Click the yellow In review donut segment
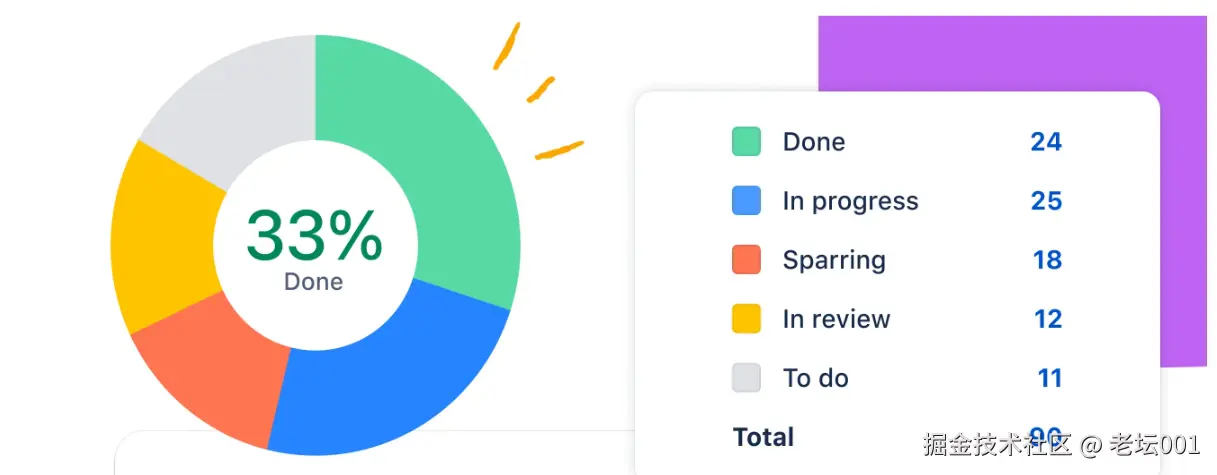 click(x=162, y=240)
